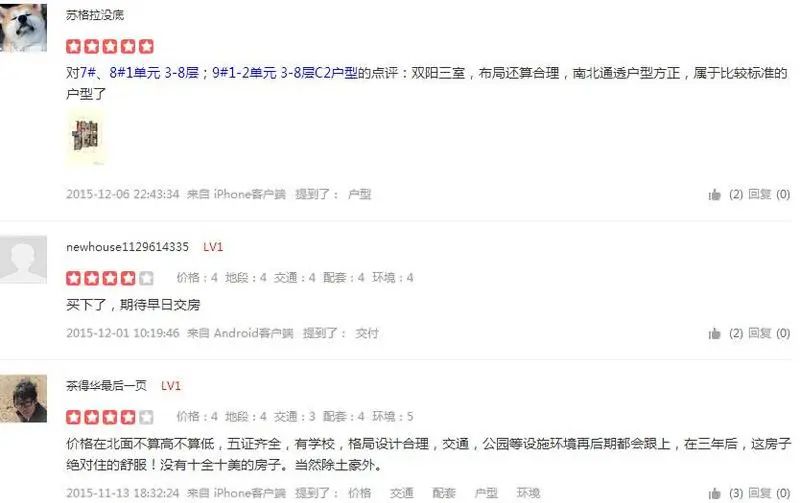Open username newhouse1129614335 profile
Screen dimensions: 800x503
[127, 247]
